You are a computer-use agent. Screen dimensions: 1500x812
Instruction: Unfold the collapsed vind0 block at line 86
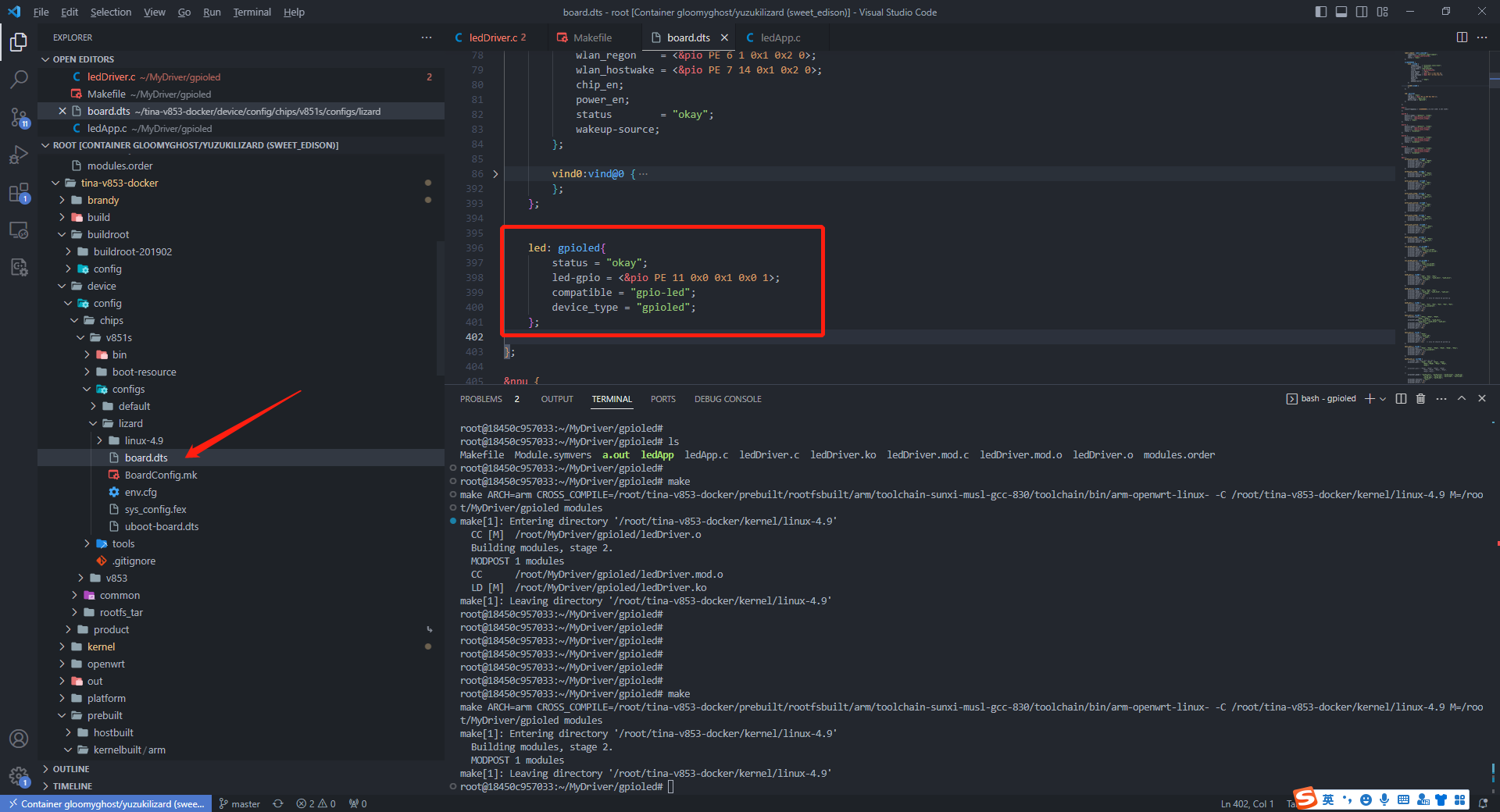495,174
